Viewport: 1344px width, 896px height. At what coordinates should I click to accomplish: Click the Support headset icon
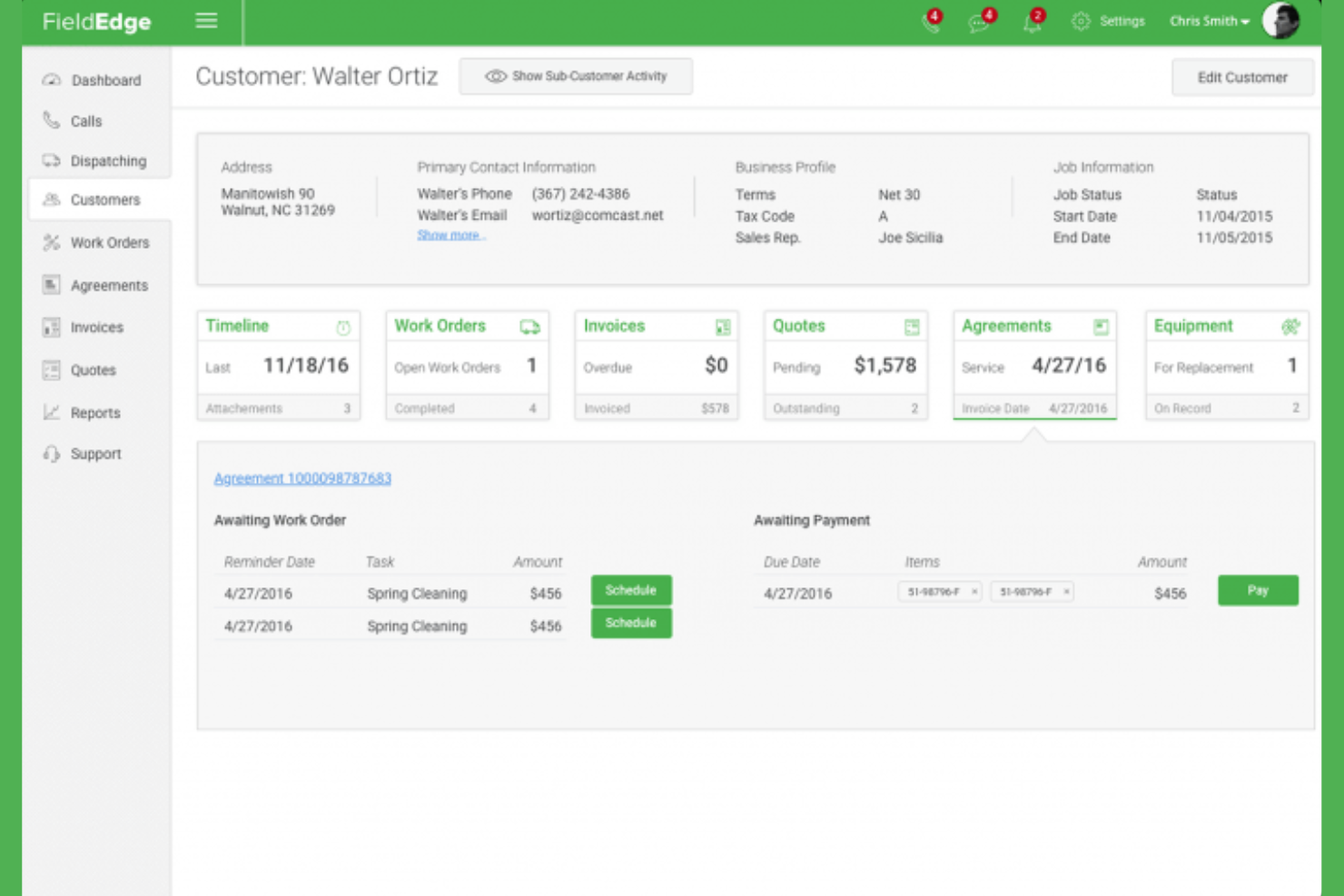pos(51,453)
